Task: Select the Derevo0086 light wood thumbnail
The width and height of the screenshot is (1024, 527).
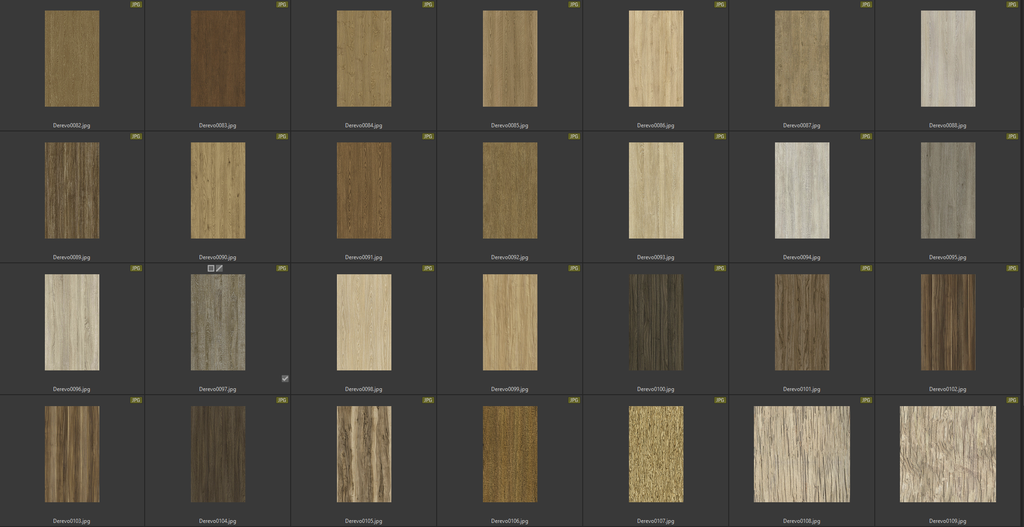Action: [656, 58]
